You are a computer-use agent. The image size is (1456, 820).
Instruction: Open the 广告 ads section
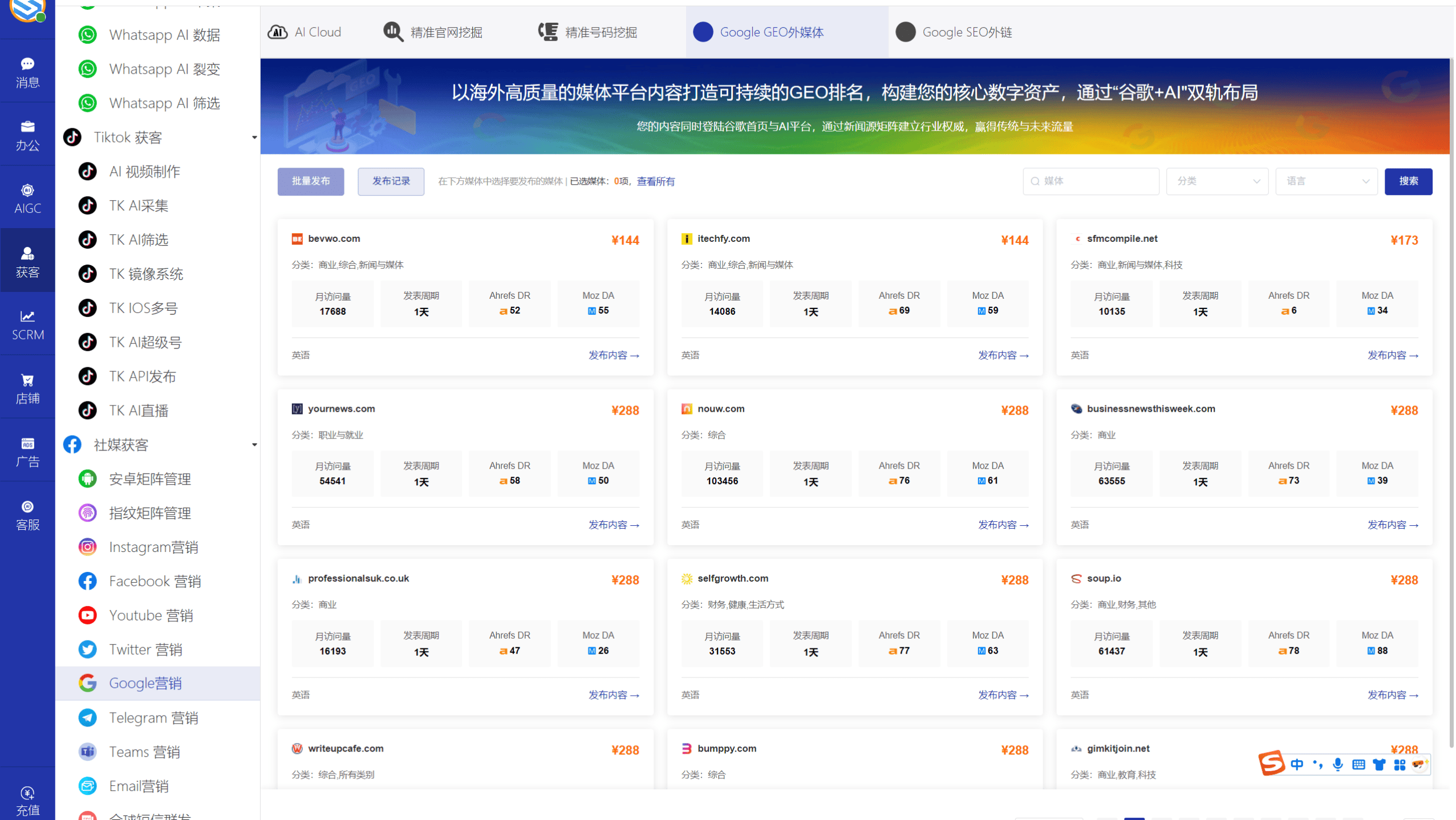point(27,451)
